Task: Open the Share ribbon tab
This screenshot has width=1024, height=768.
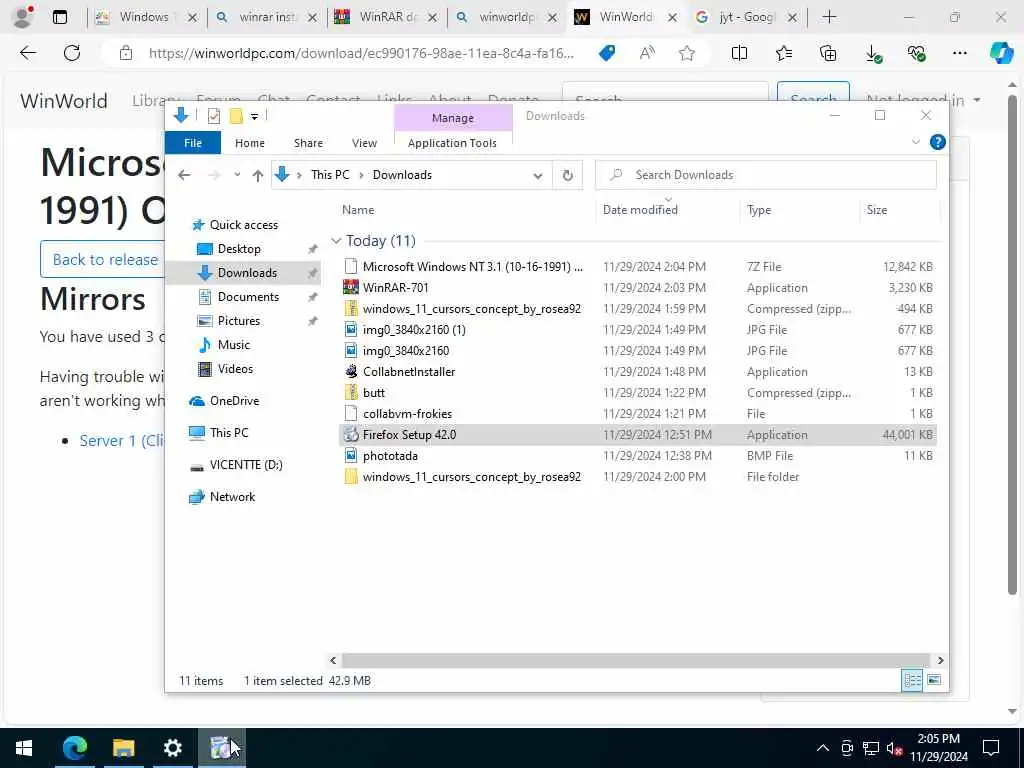Action: click(x=308, y=143)
